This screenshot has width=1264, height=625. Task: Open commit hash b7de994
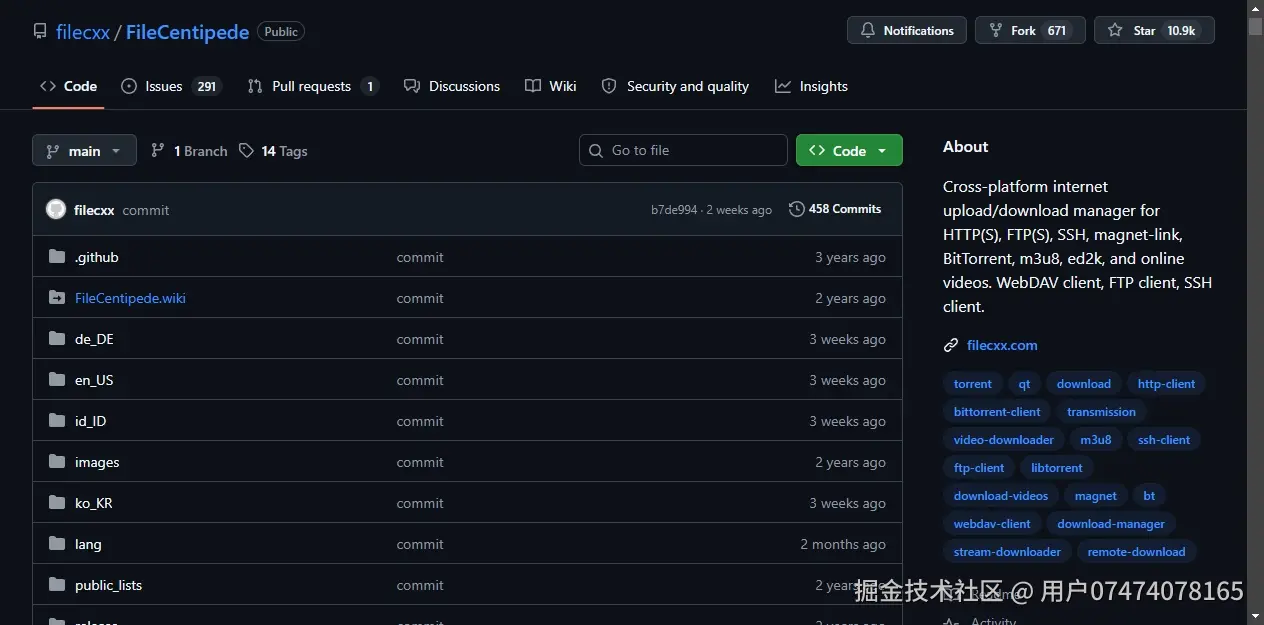674,210
